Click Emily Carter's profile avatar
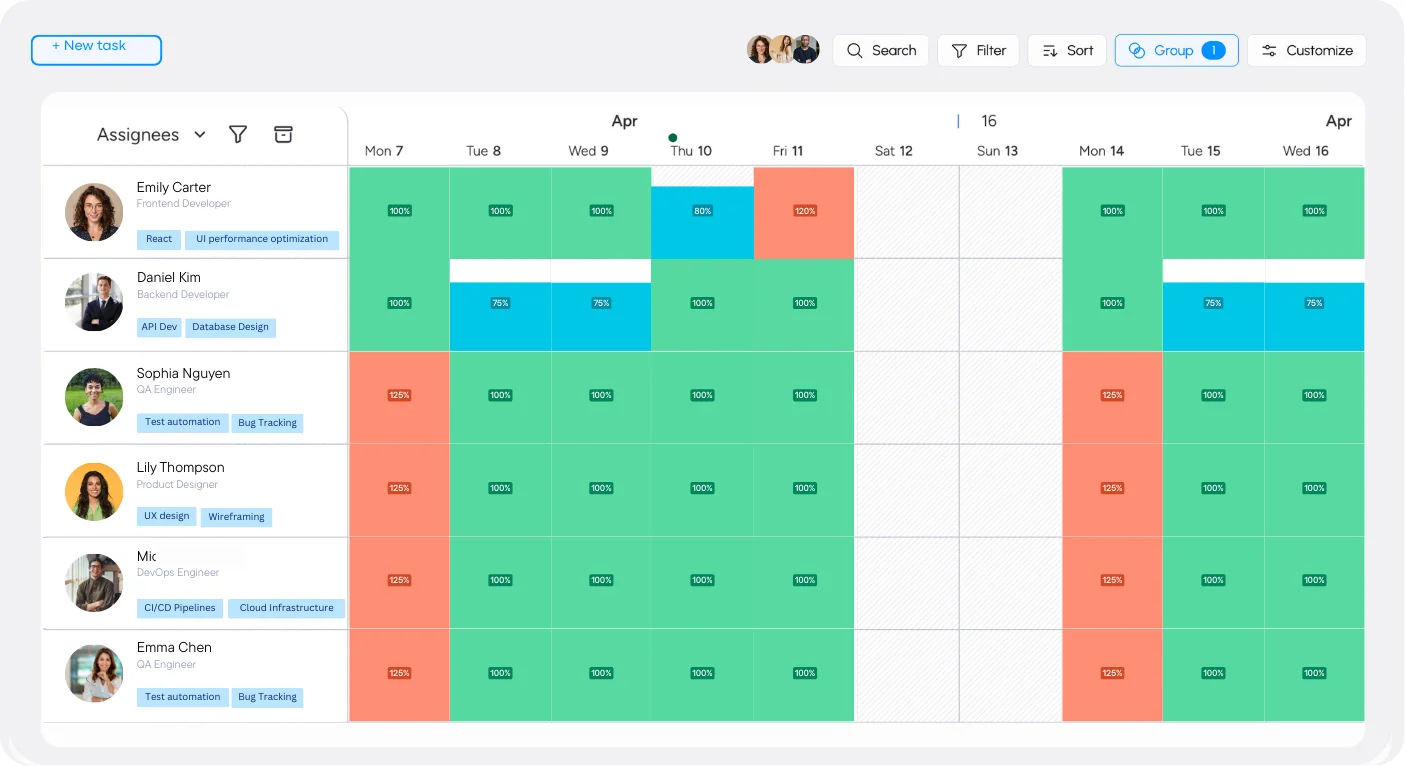This screenshot has height=766, width=1406. pos(93,212)
